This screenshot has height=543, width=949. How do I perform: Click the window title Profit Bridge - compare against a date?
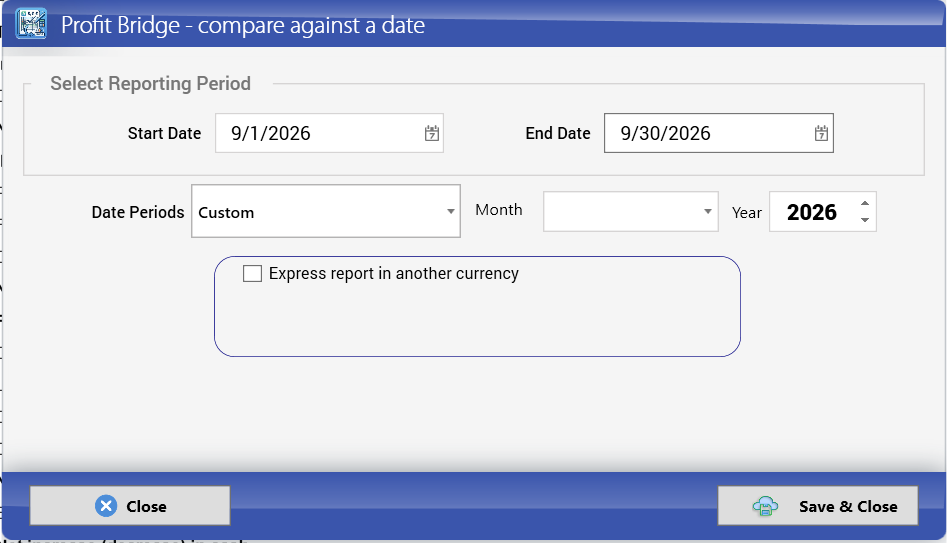click(x=243, y=25)
